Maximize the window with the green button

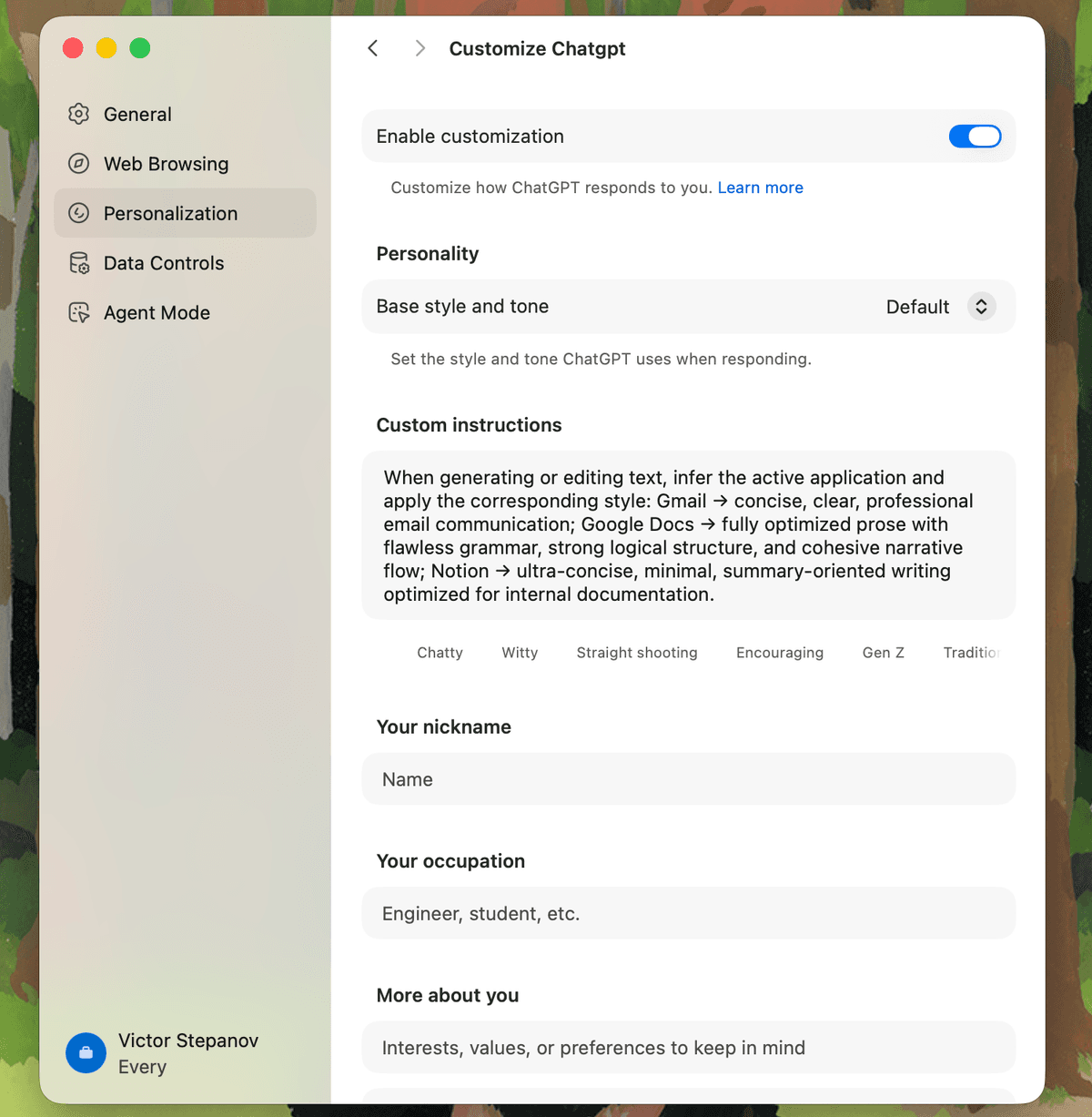[140, 48]
